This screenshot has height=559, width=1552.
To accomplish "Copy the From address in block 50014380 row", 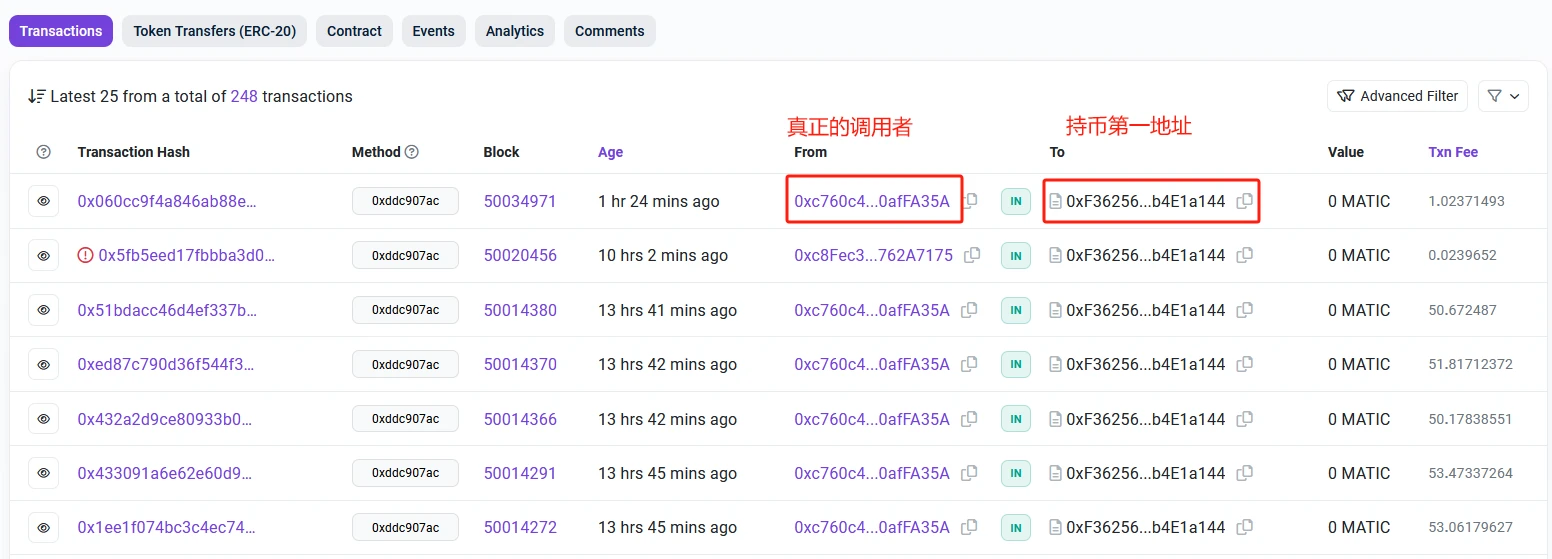I will pos(968,310).
